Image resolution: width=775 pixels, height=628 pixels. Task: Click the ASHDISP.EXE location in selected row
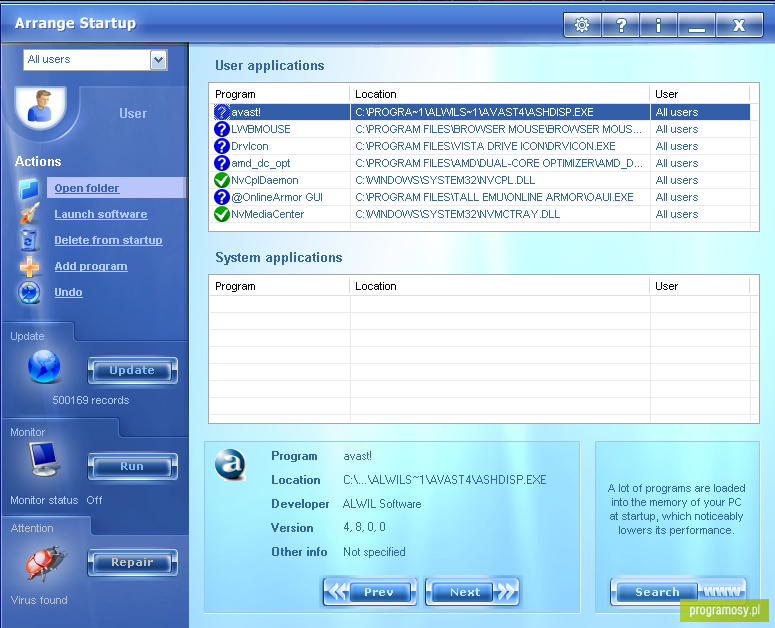coord(474,112)
